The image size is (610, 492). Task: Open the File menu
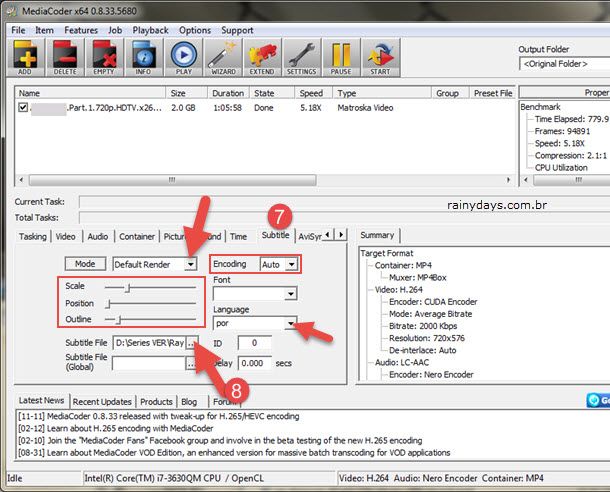pyautogui.click(x=18, y=30)
